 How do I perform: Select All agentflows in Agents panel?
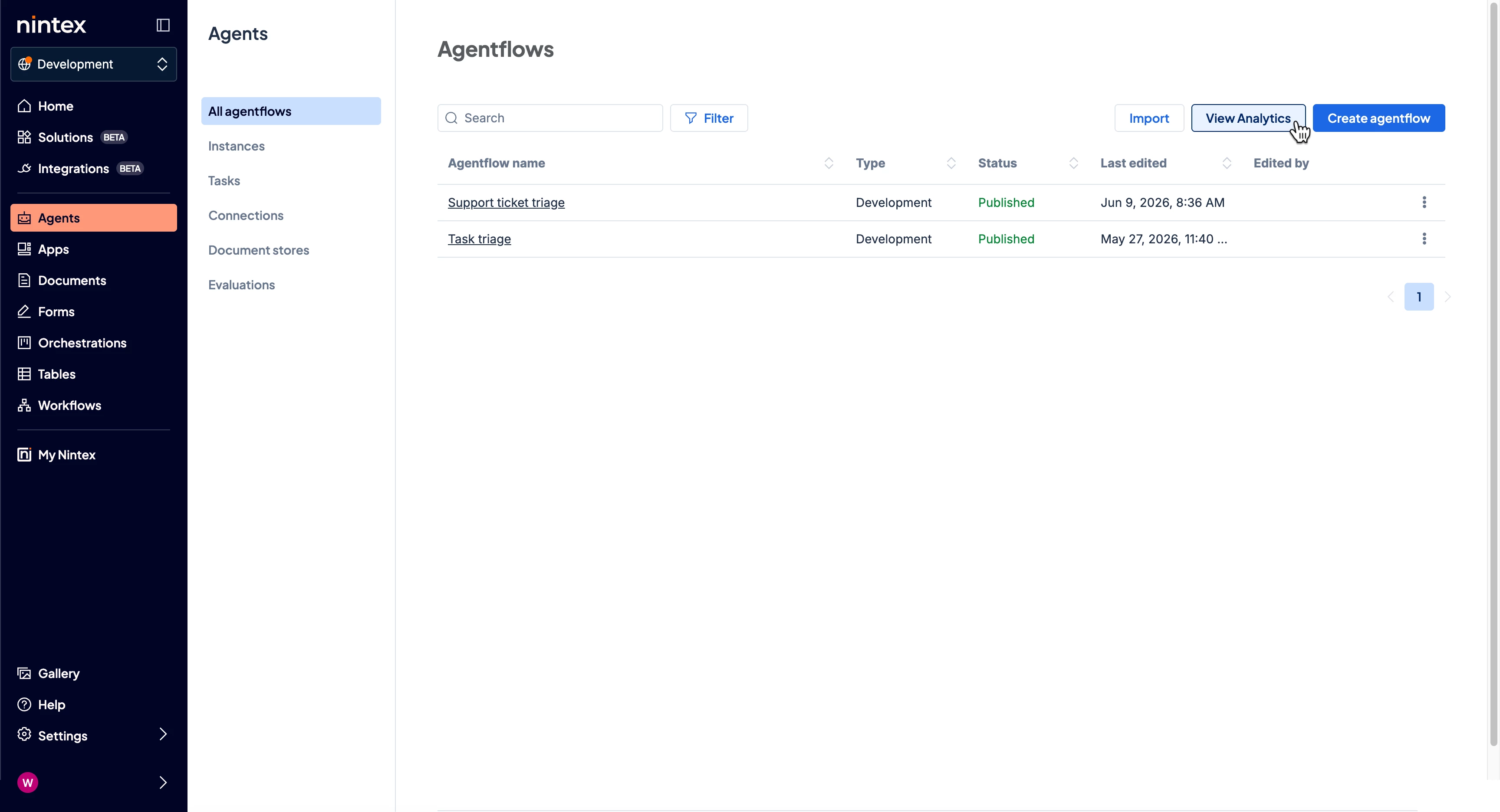click(291, 111)
